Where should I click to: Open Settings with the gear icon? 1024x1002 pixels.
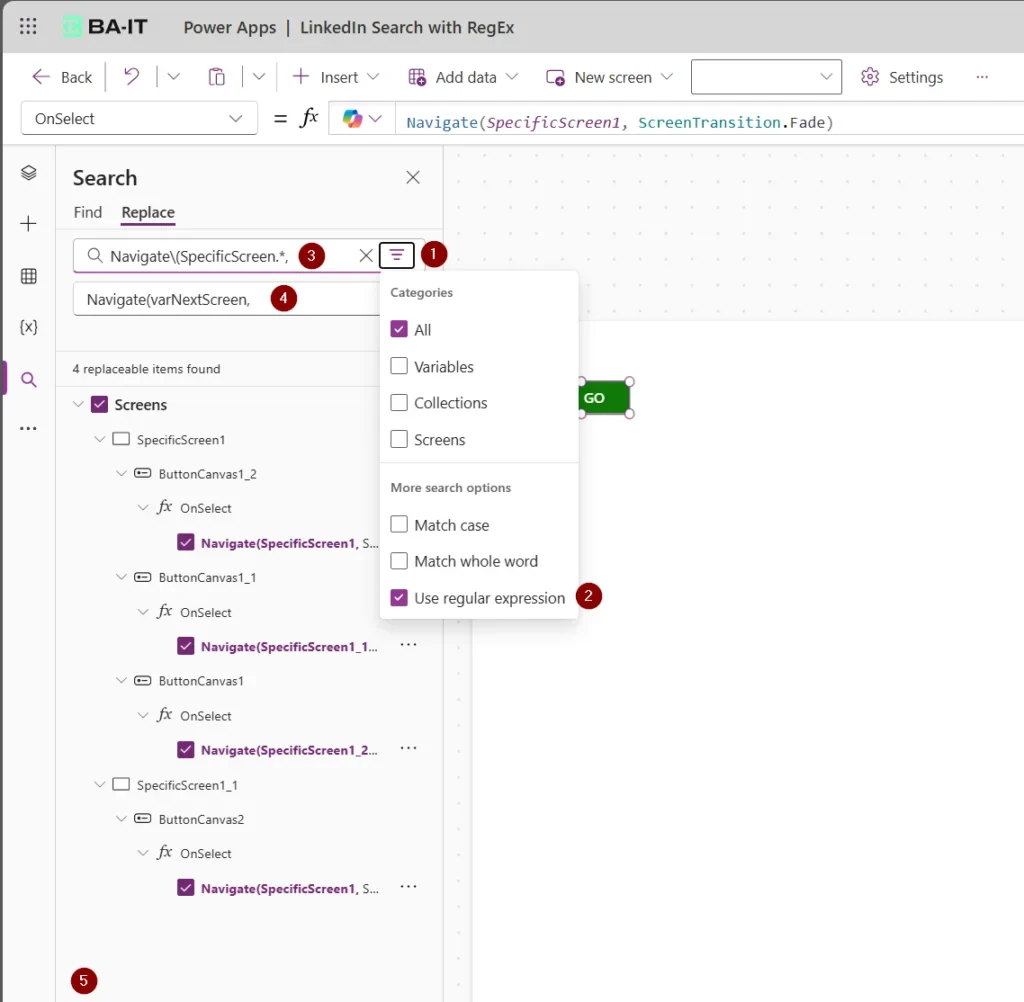tap(902, 77)
